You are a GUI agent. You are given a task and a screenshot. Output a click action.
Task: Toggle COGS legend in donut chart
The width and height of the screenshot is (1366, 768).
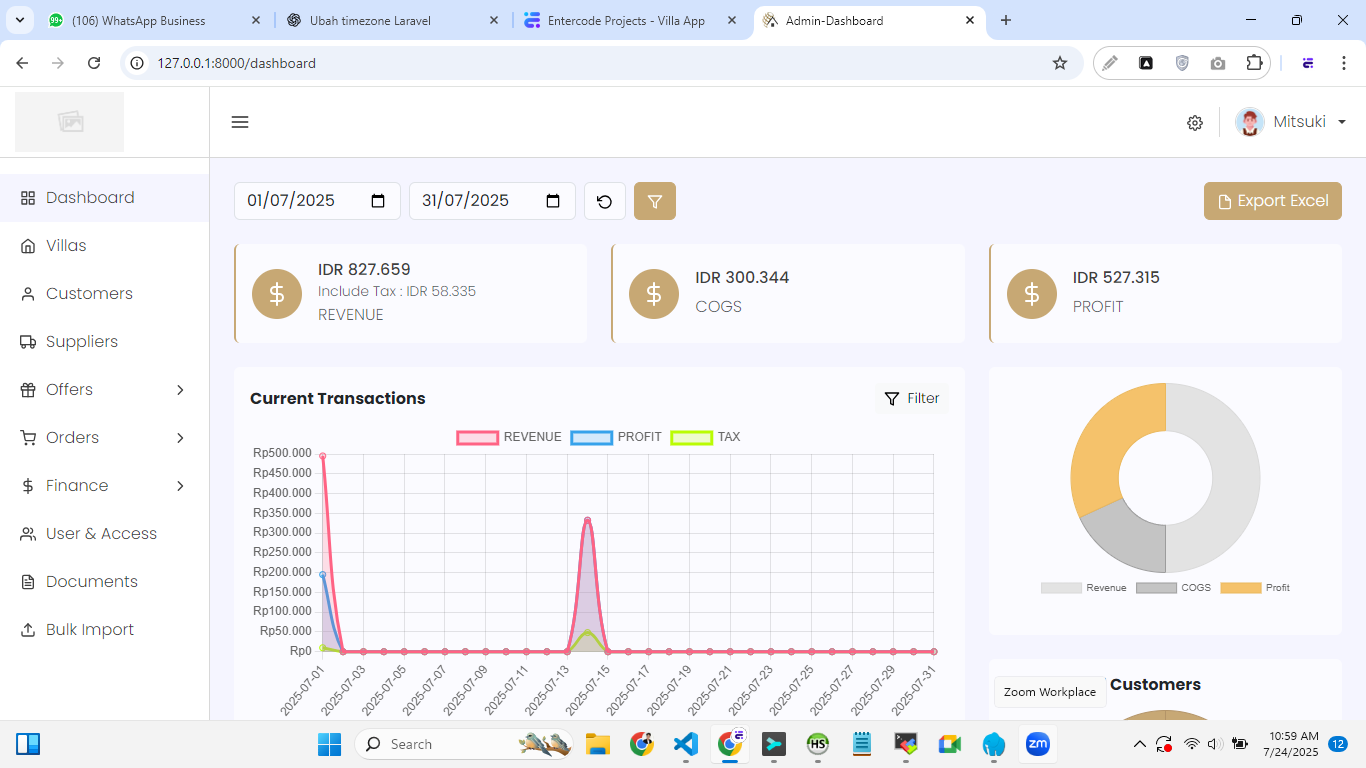point(1174,588)
